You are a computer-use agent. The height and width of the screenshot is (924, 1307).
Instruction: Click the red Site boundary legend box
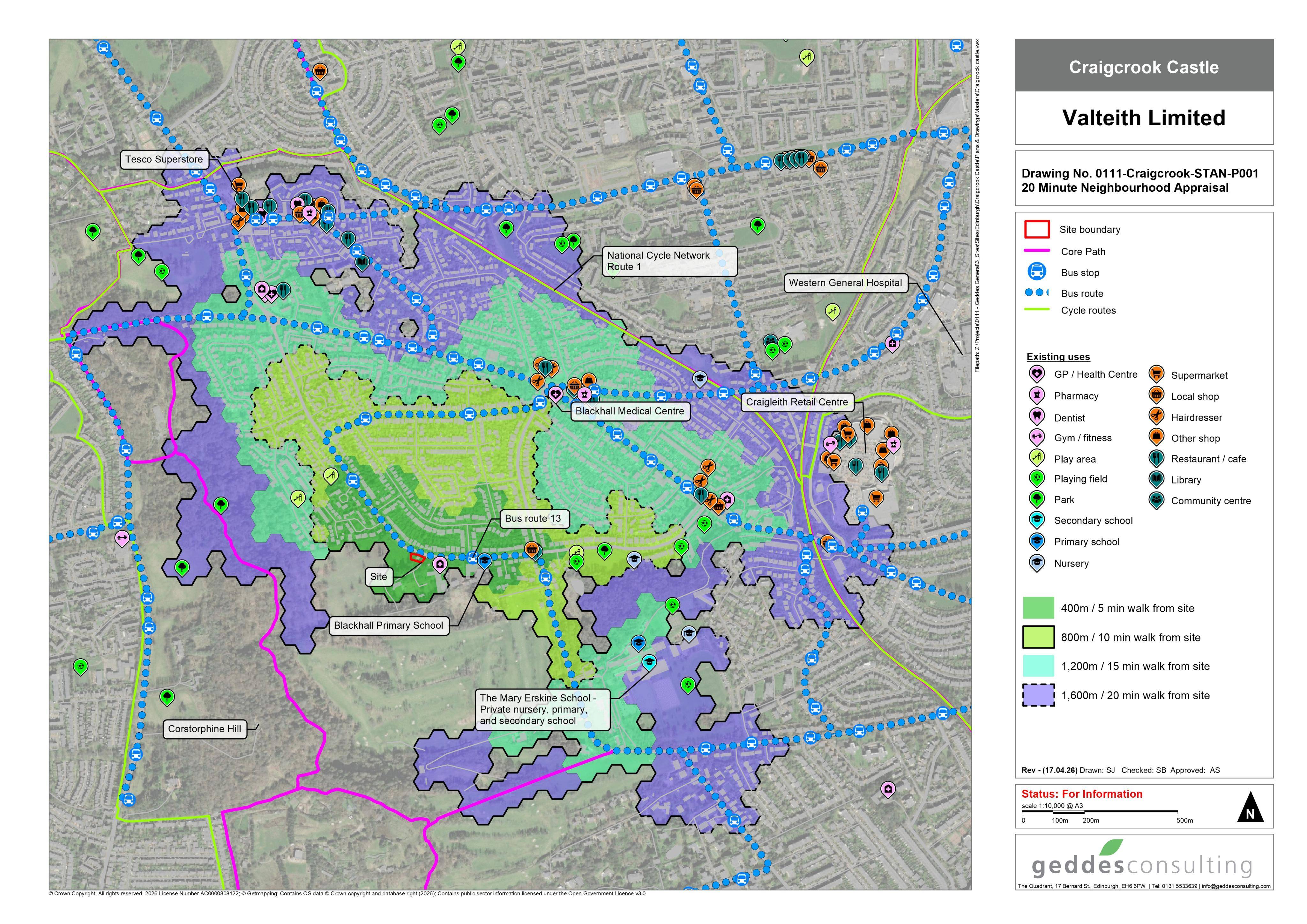point(1037,229)
